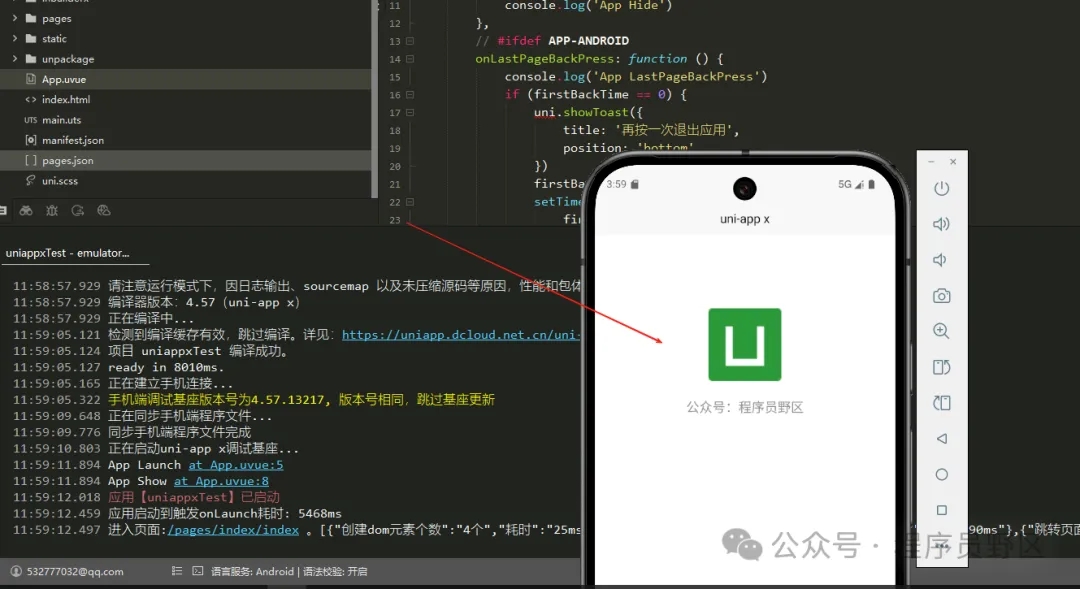Open uni.scss in the file tree
The height and width of the screenshot is (589, 1080).
pos(186,180)
